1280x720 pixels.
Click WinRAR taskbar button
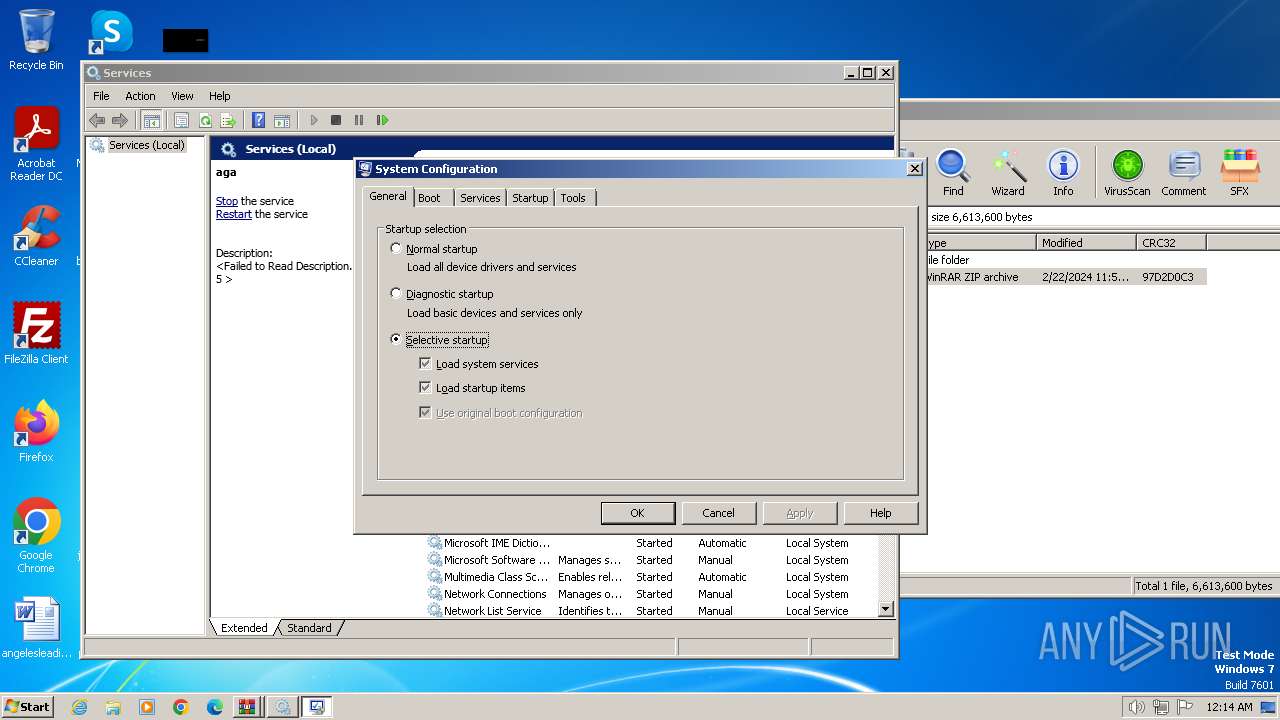[247, 707]
